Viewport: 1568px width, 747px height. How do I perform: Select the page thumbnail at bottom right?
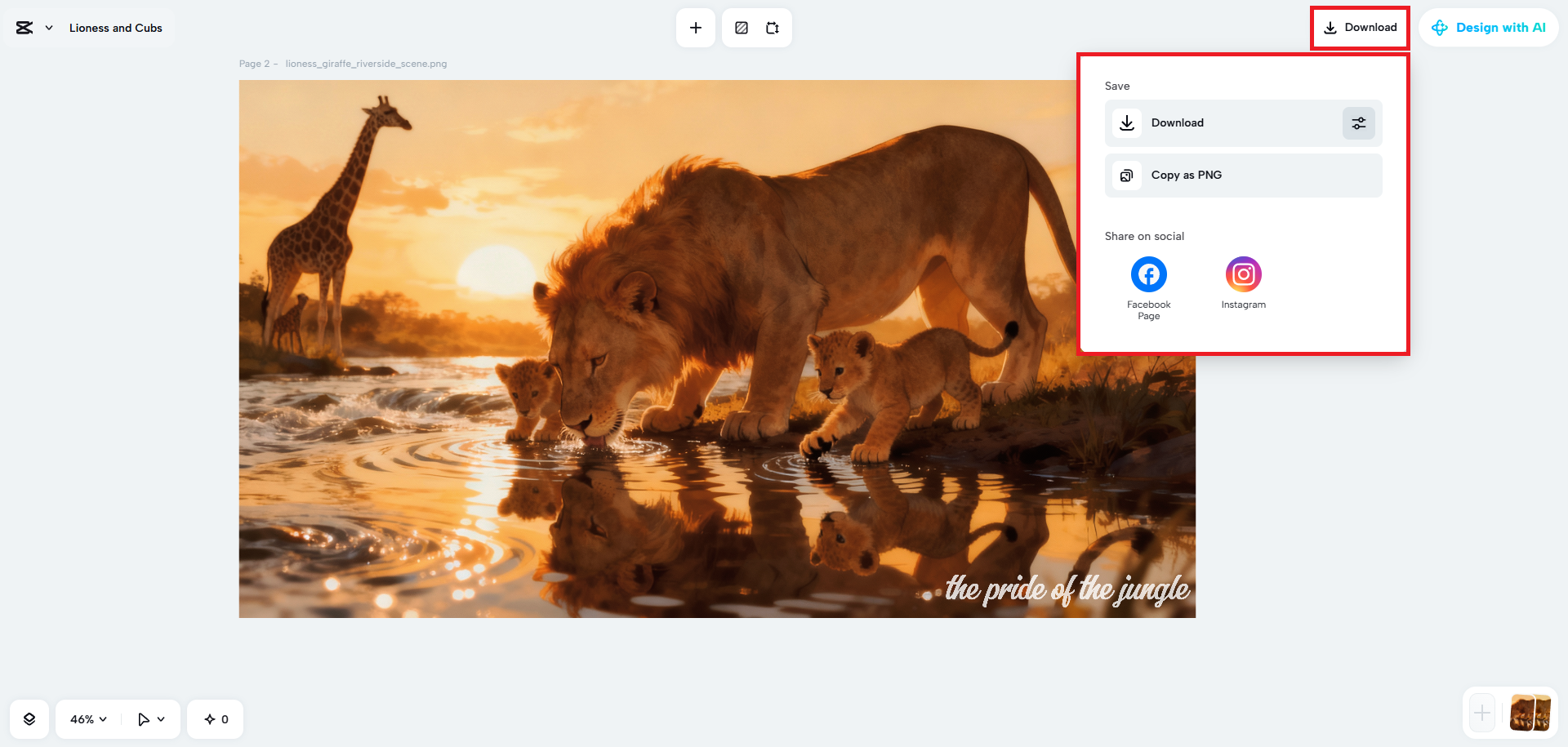1530,712
